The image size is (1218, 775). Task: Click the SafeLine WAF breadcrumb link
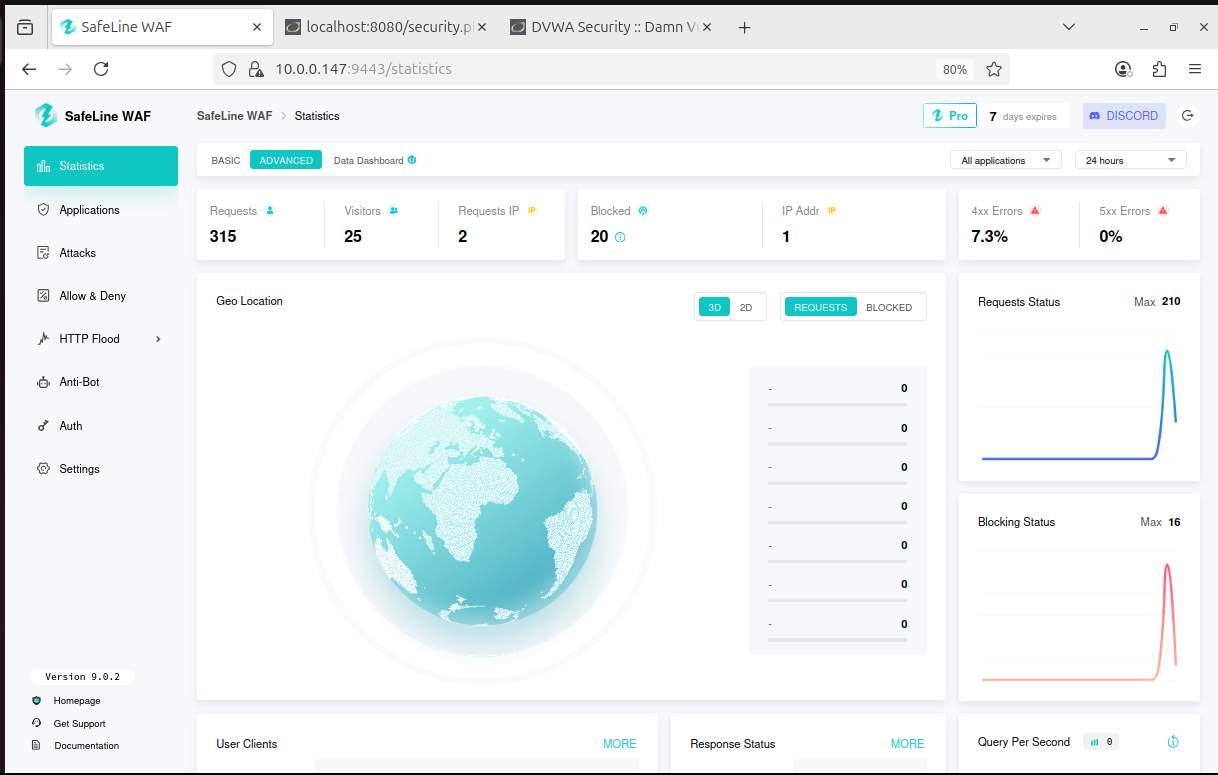coord(234,116)
